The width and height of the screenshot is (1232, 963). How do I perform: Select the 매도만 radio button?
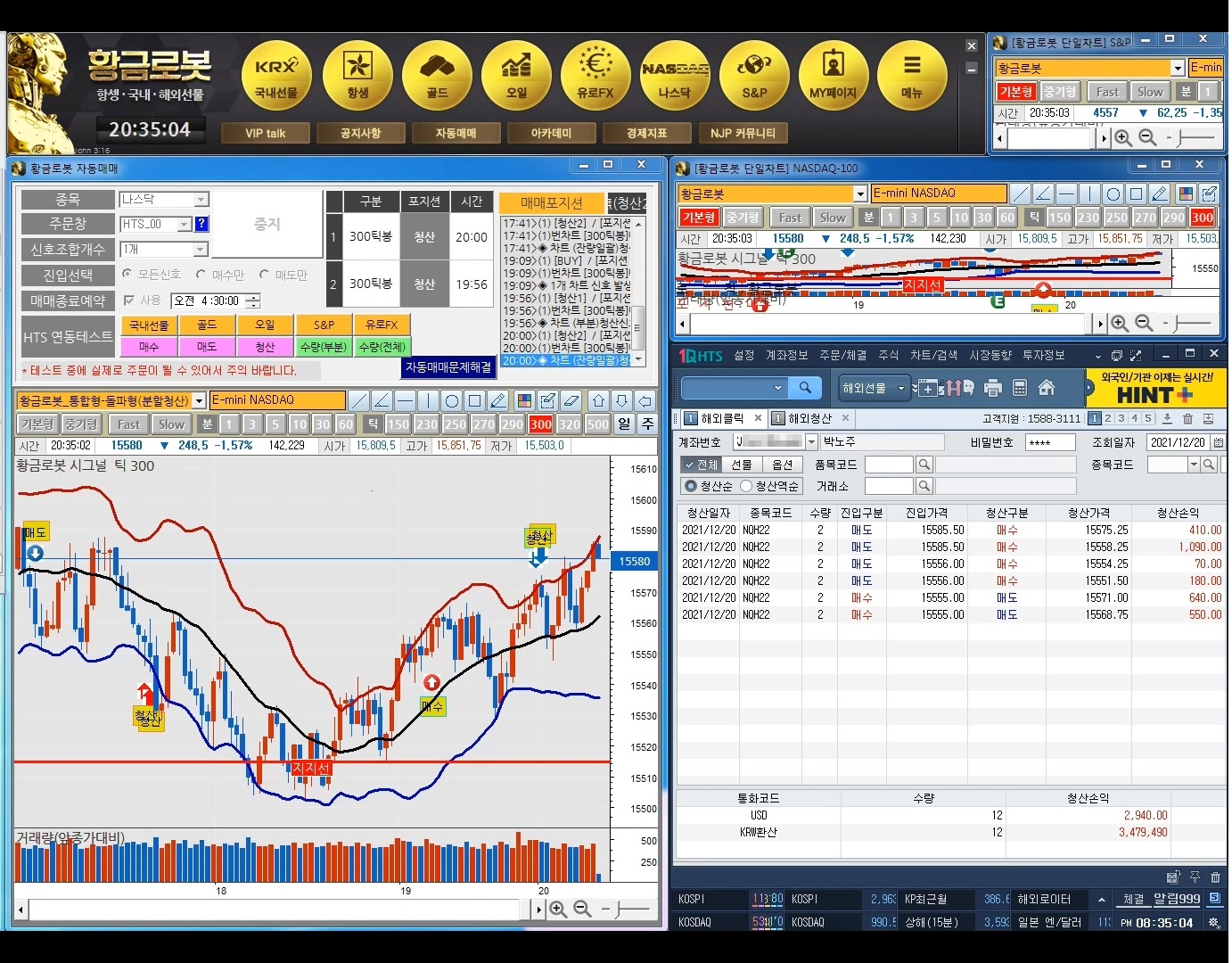point(264,275)
